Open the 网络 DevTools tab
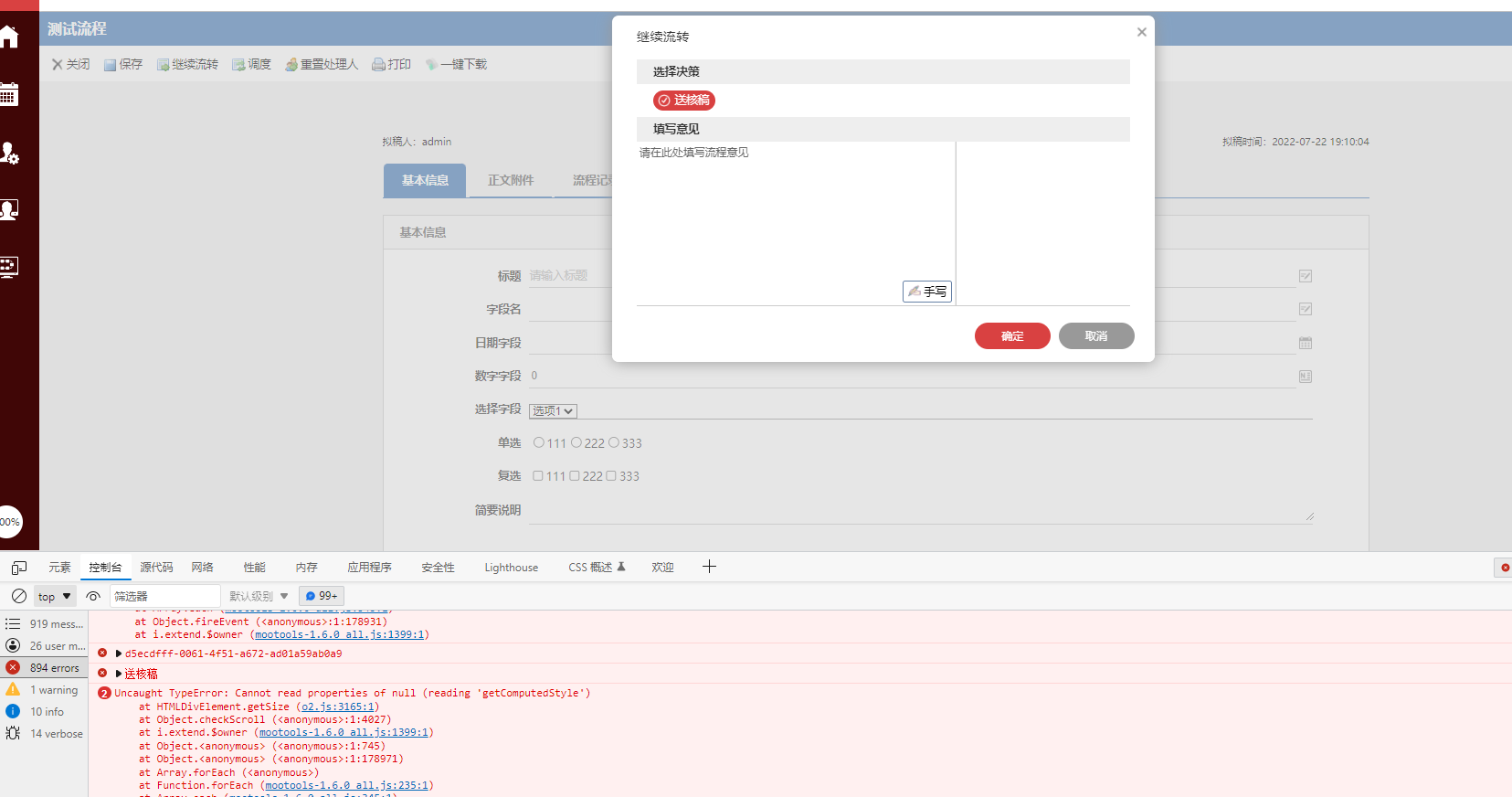The image size is (1512, 797). coord(203,568)
